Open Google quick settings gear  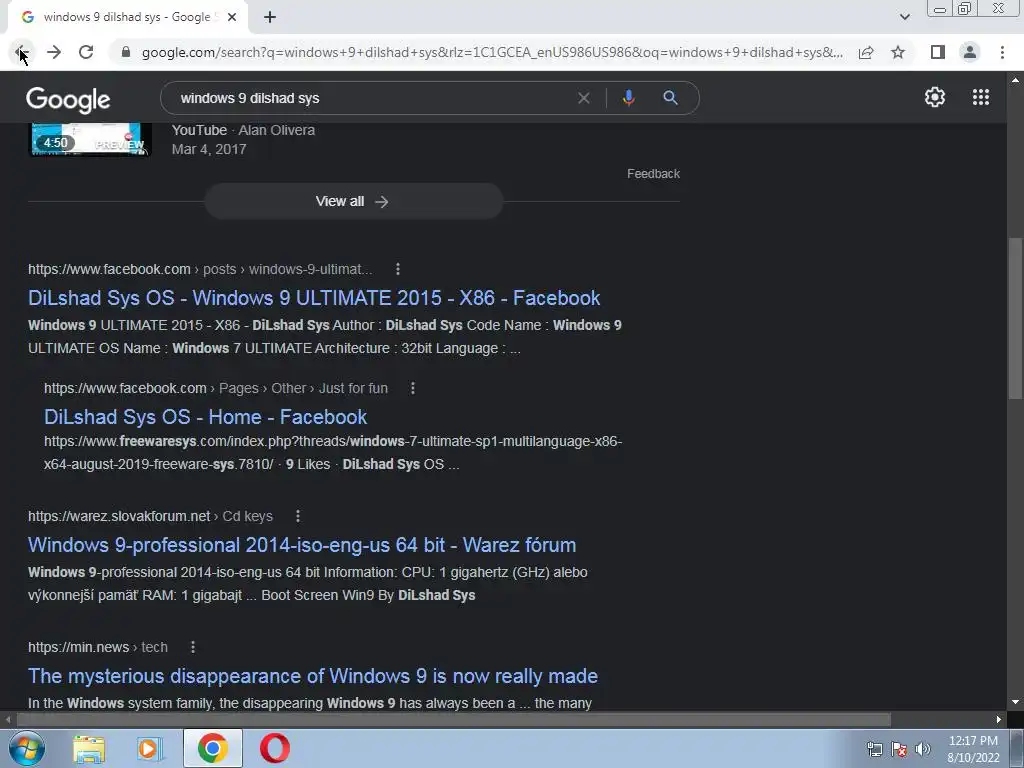coord(935,97)
